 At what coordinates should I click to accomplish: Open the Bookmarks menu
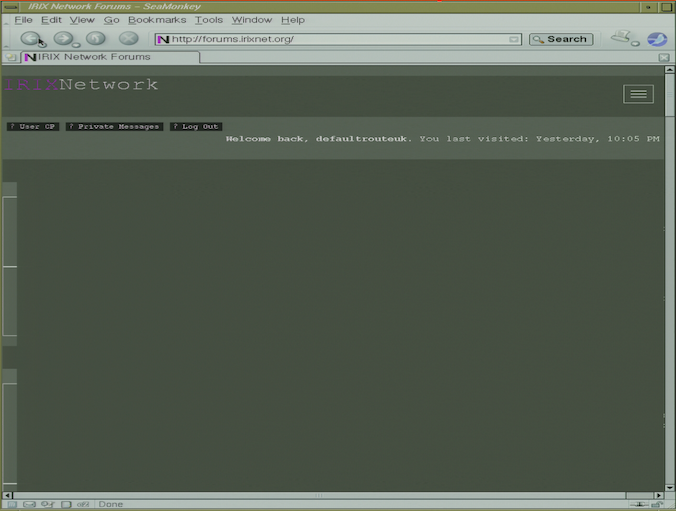(x=157, y=20)
